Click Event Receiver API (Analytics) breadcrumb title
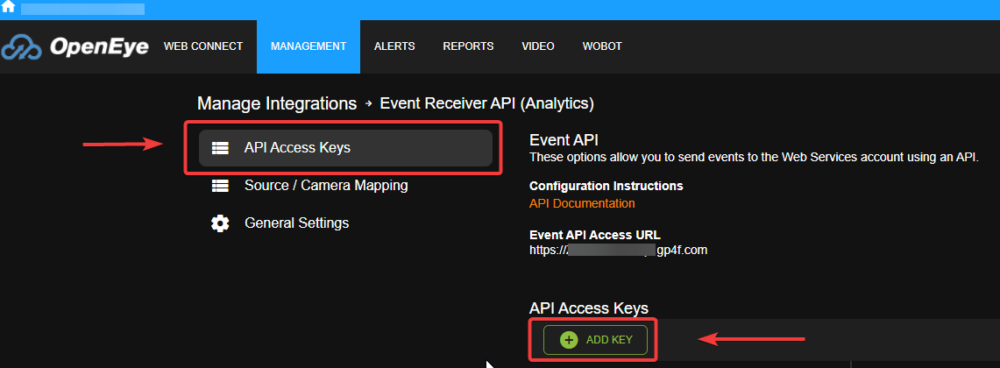1000x368 pixels. (487, 103)
